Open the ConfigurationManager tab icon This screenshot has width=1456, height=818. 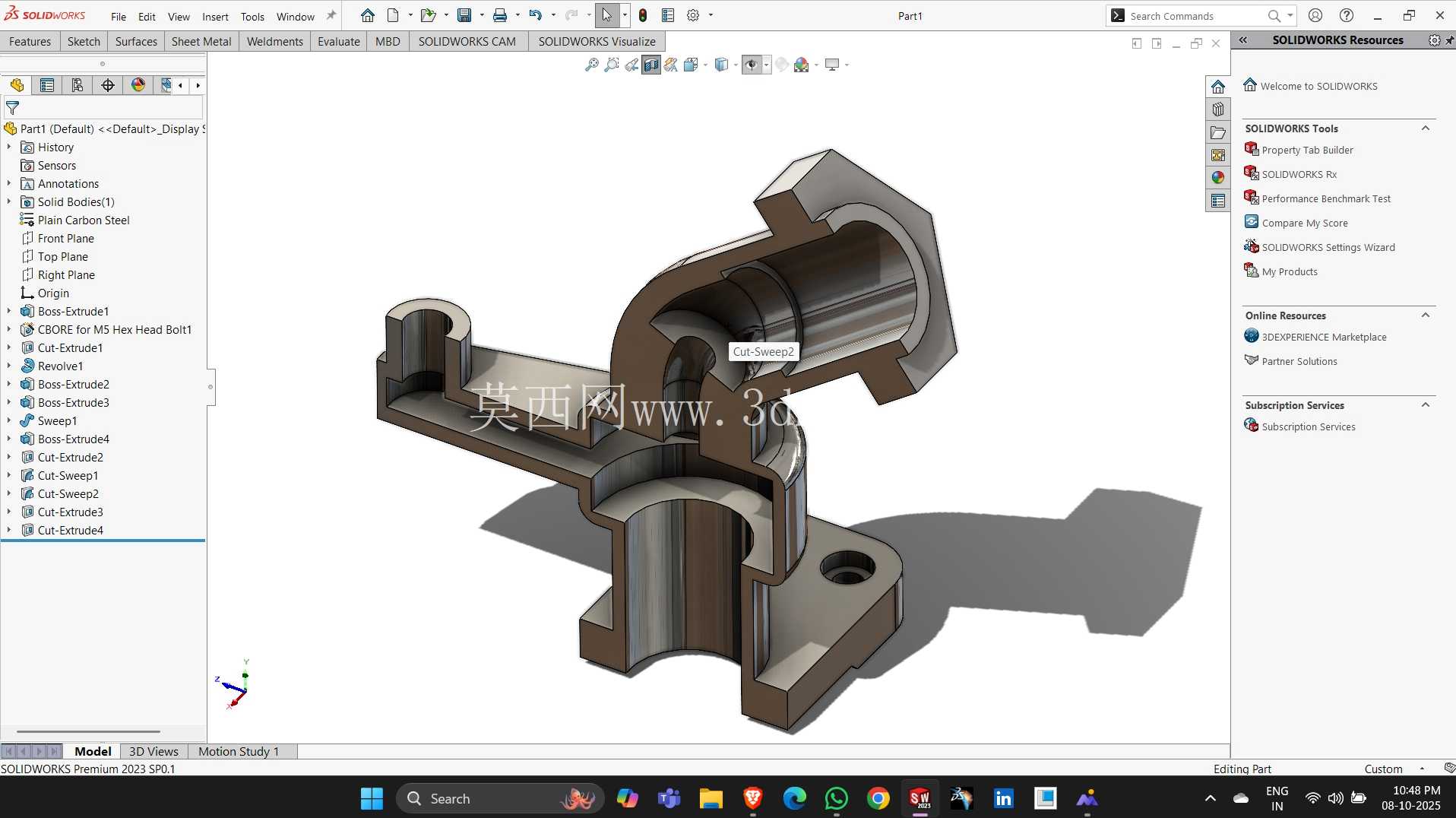tap(78, 85)
